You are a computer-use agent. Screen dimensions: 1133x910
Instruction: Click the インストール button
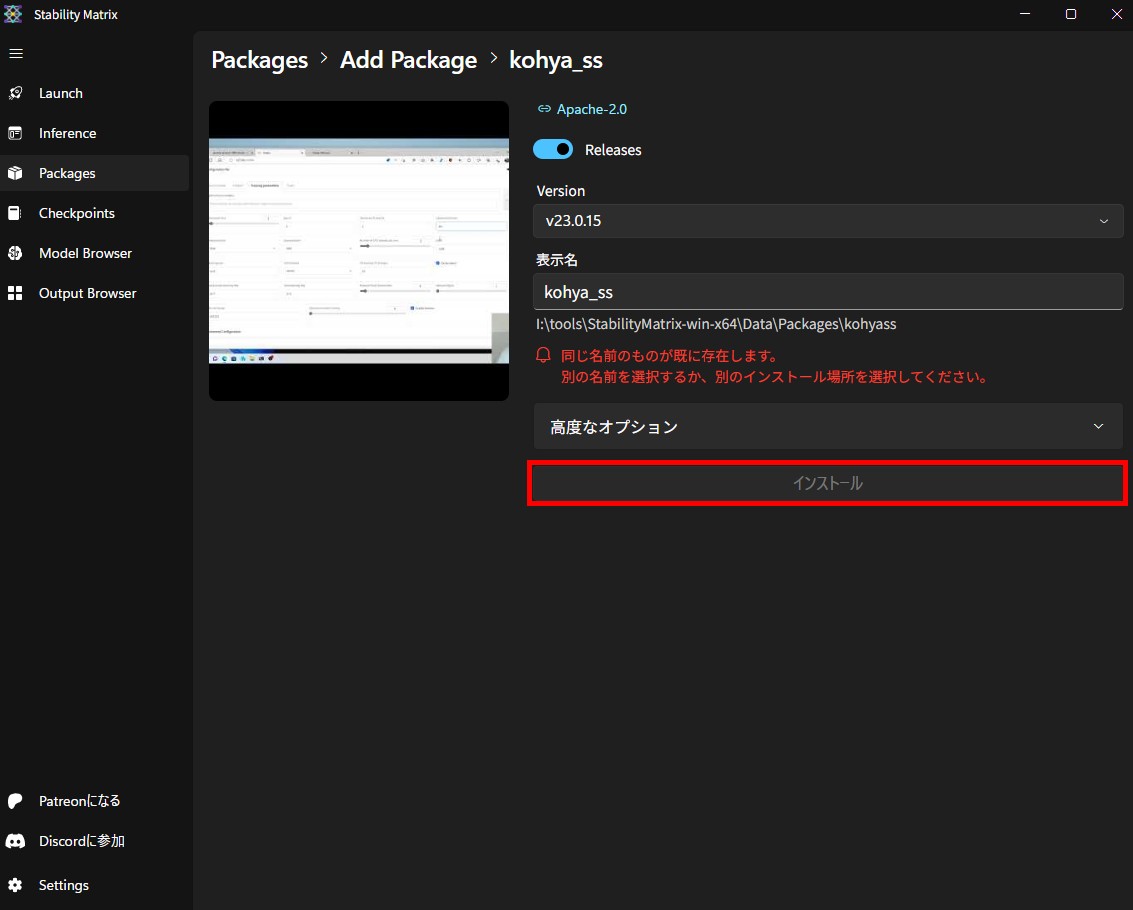coord(827,483)
